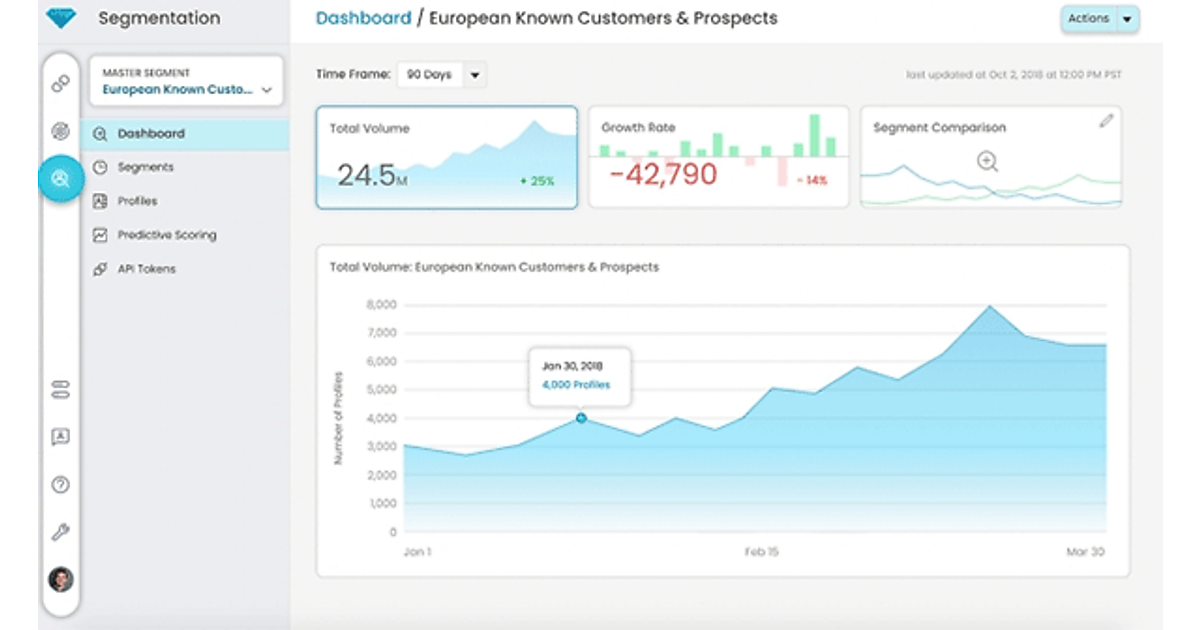
Task: Click the stacked bars icon in sidebar
Action: pyautogui.click(x=61, y=390)
